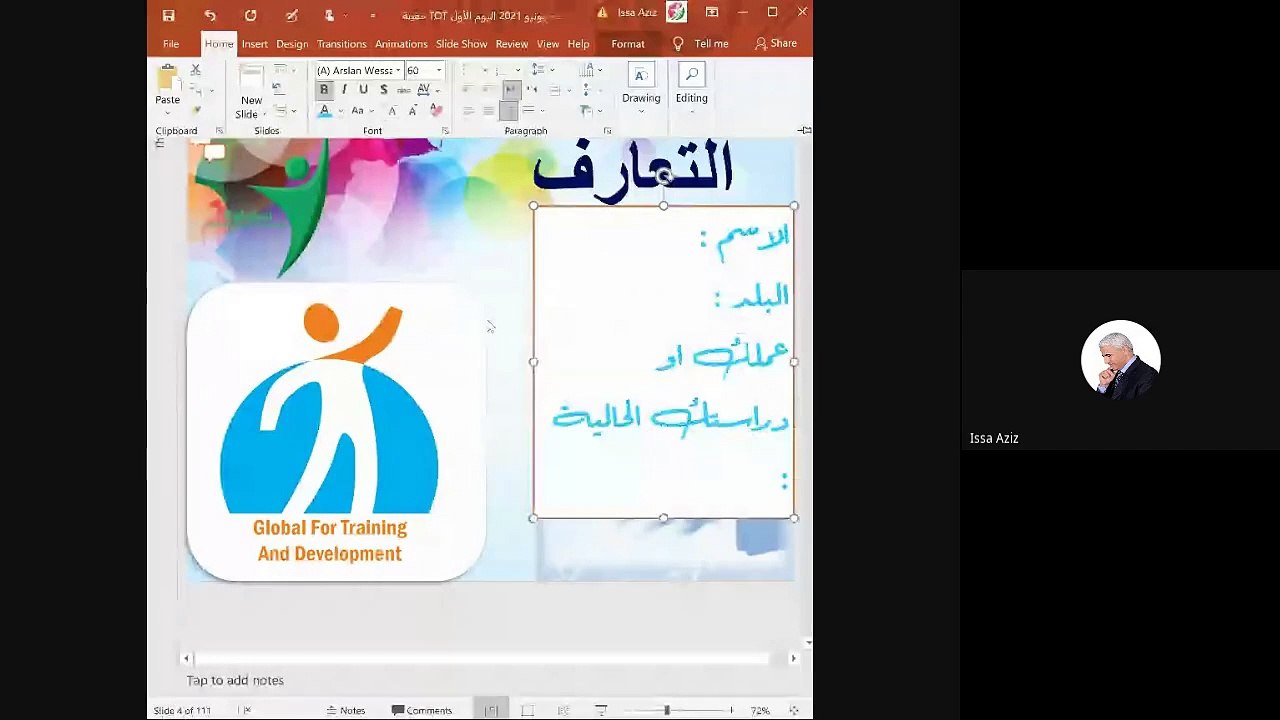
Task: Save the presentation from the quick access toolbar
Action: tap(168, 15)
